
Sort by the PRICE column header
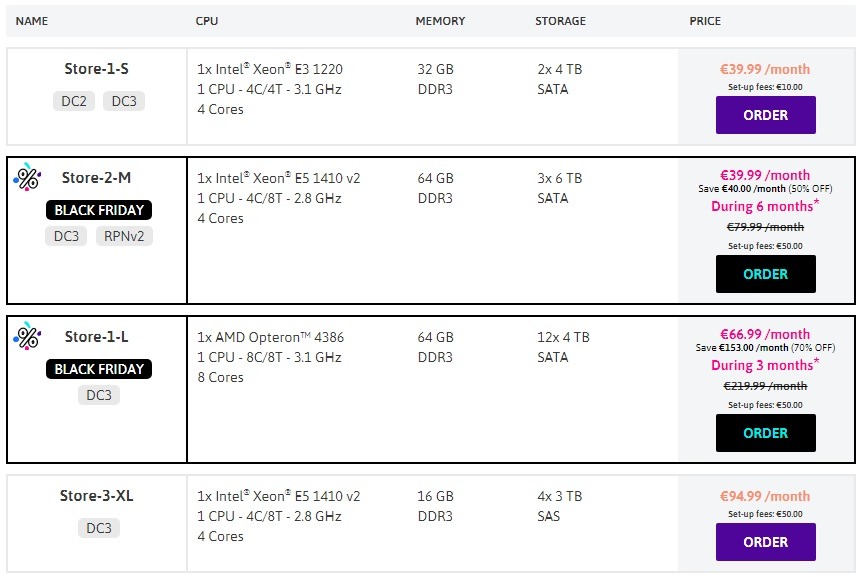705,21
